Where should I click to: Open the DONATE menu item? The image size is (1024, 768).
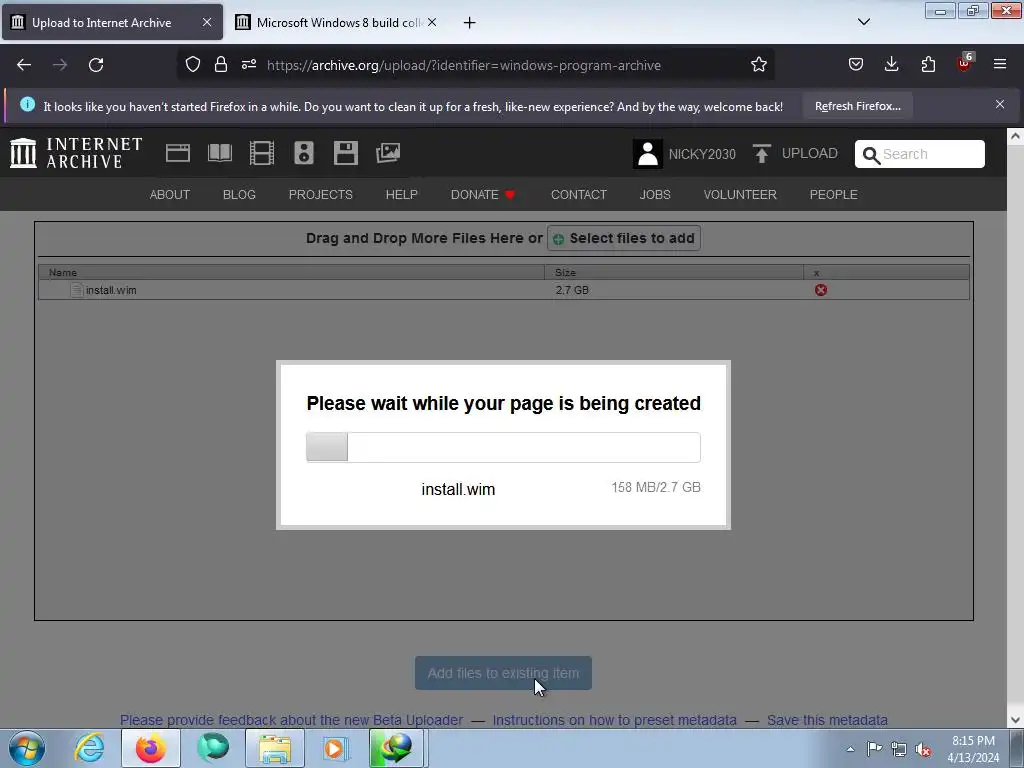pyautogui.click(x=483, y=195)
